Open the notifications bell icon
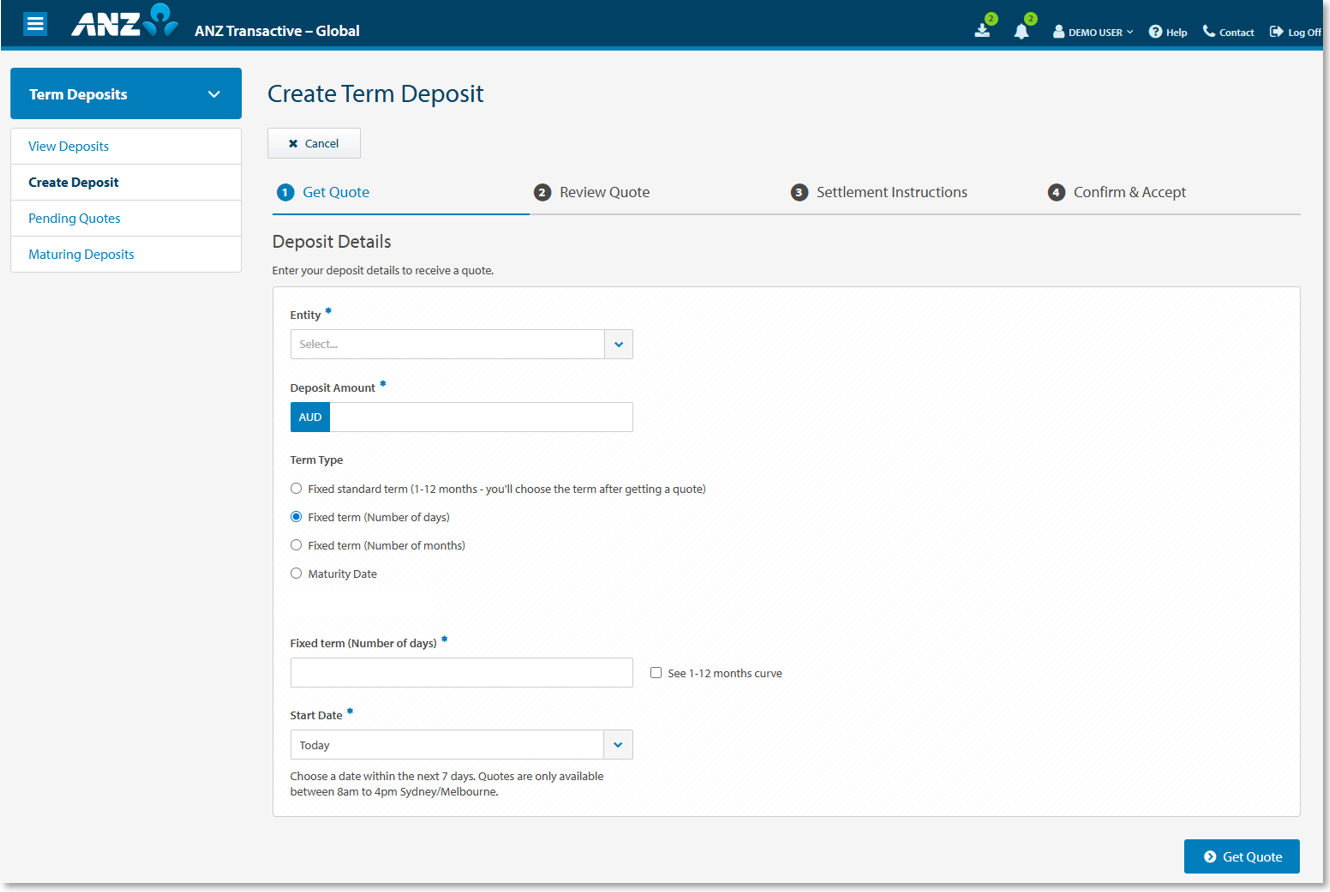Image resolution: width=1330 pixels, height=892 pixels. [1019, 31]
